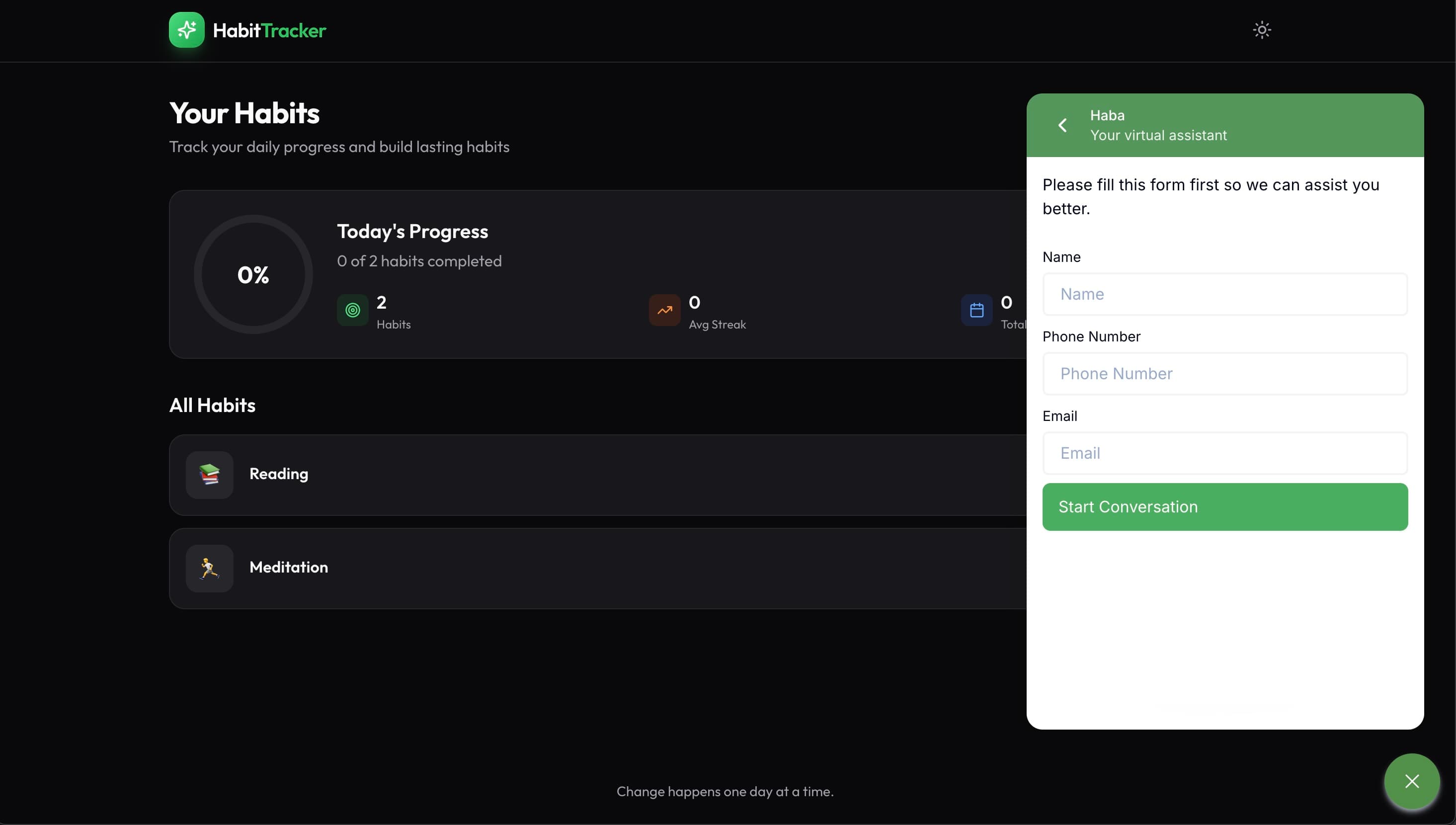Focus the Email input field

pyautogui.click(x=1225, y=453)
